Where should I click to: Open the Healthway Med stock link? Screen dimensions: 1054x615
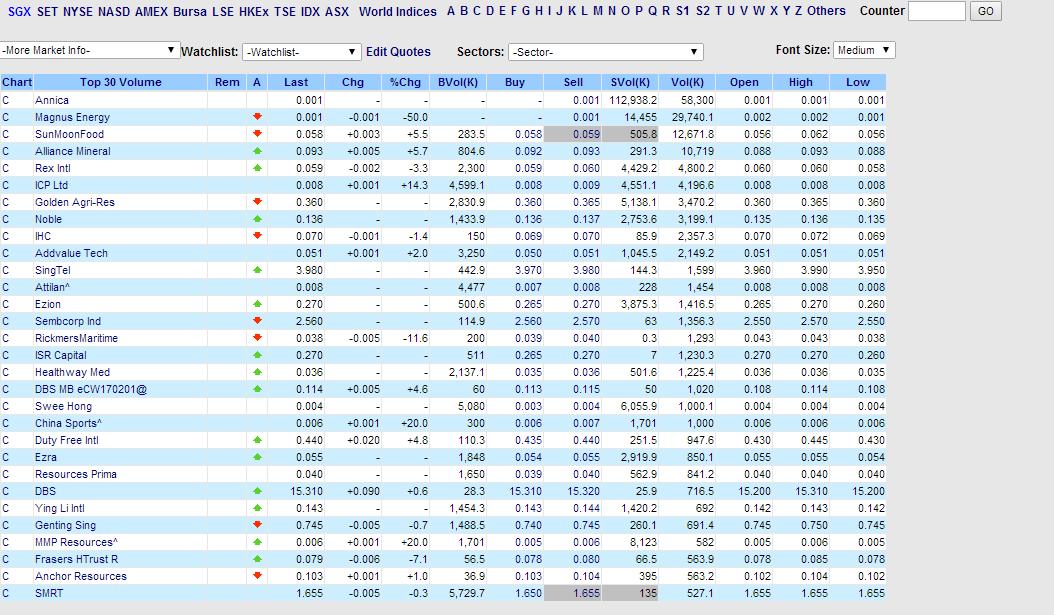(x=72, y=372)
